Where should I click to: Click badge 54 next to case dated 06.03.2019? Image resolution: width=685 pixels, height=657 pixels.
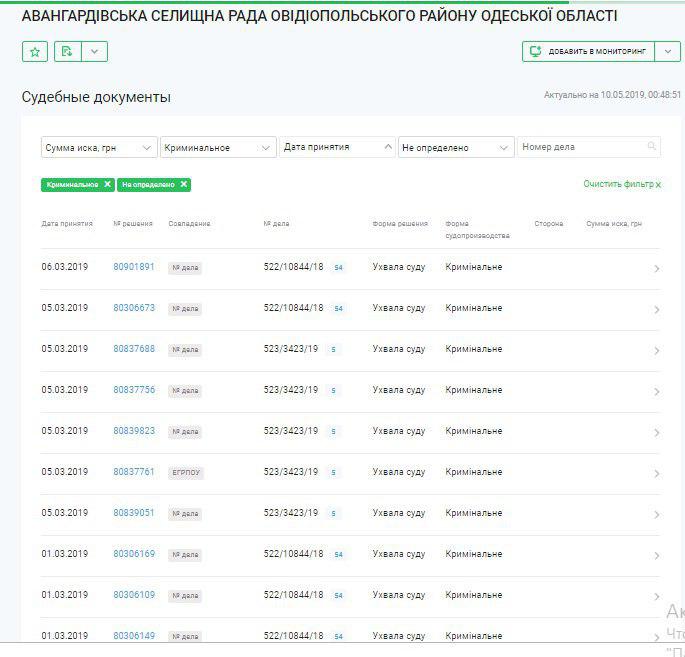pyautogui.click(x=338, y=268)
